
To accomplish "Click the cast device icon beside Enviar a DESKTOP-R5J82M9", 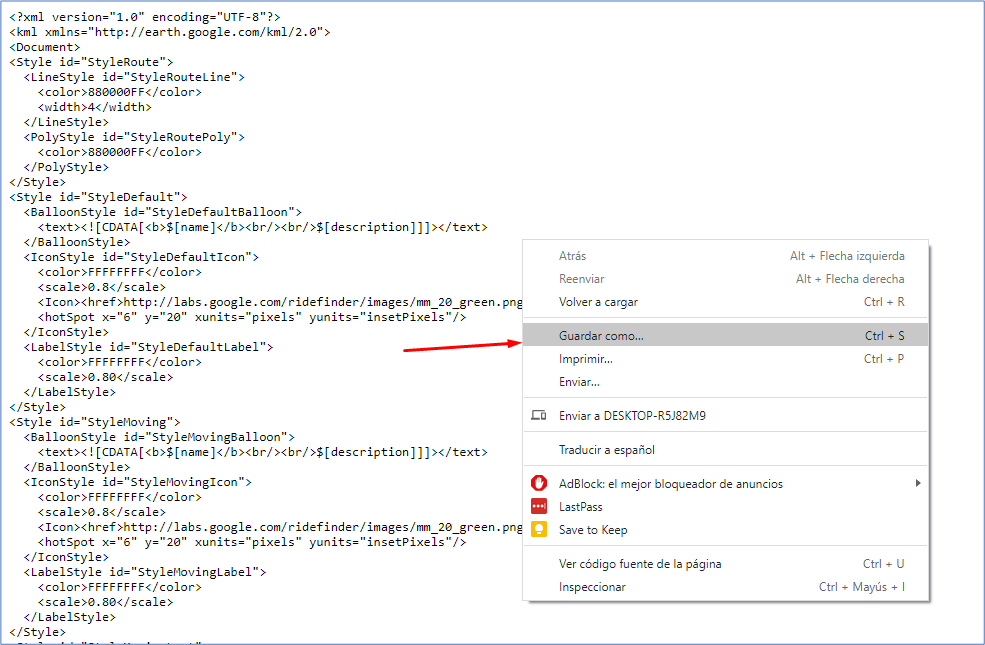I will [x=539, y=416].
